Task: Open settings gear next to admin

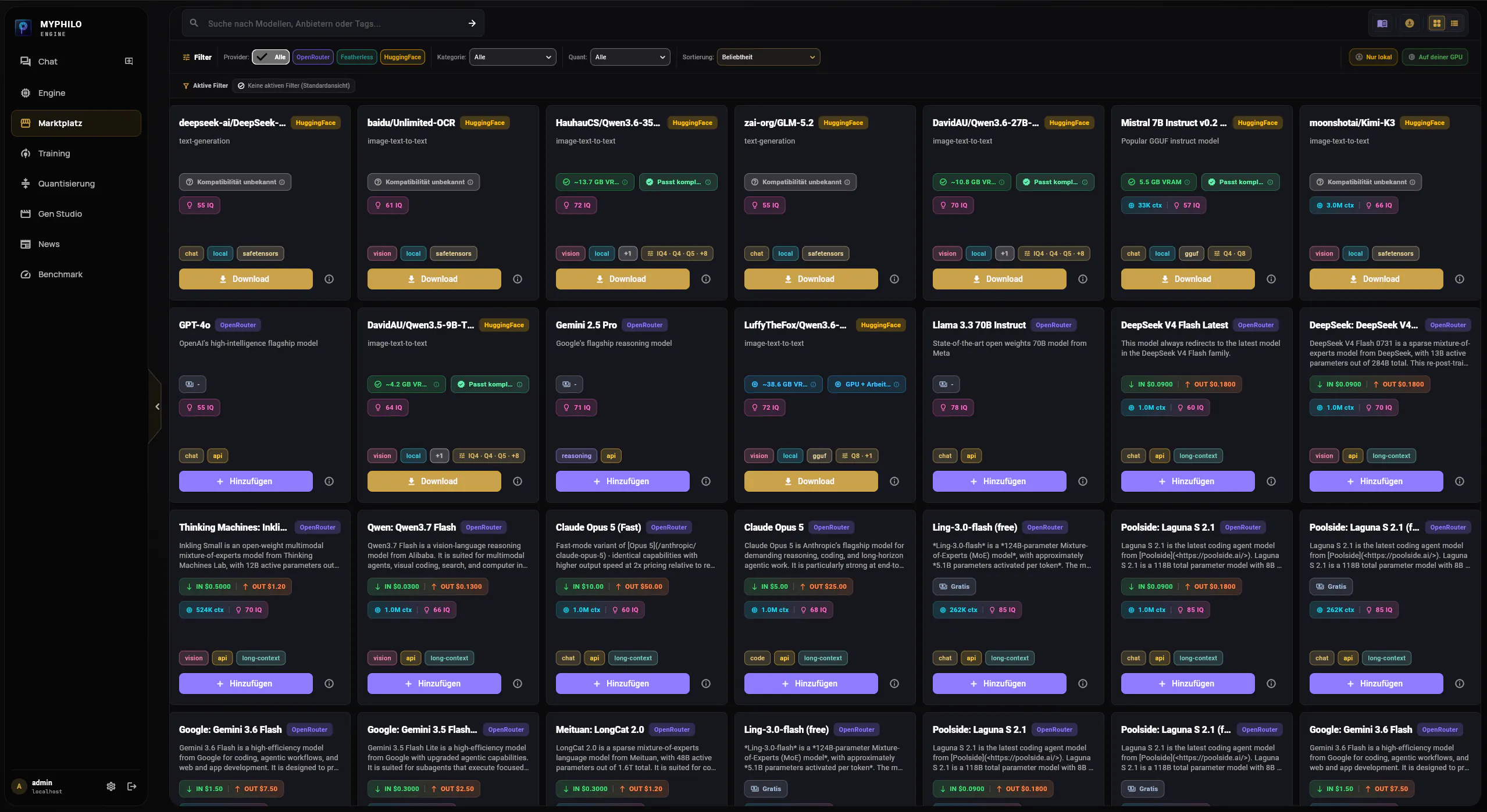Action: pyautogui.click(x=110, y=786)
